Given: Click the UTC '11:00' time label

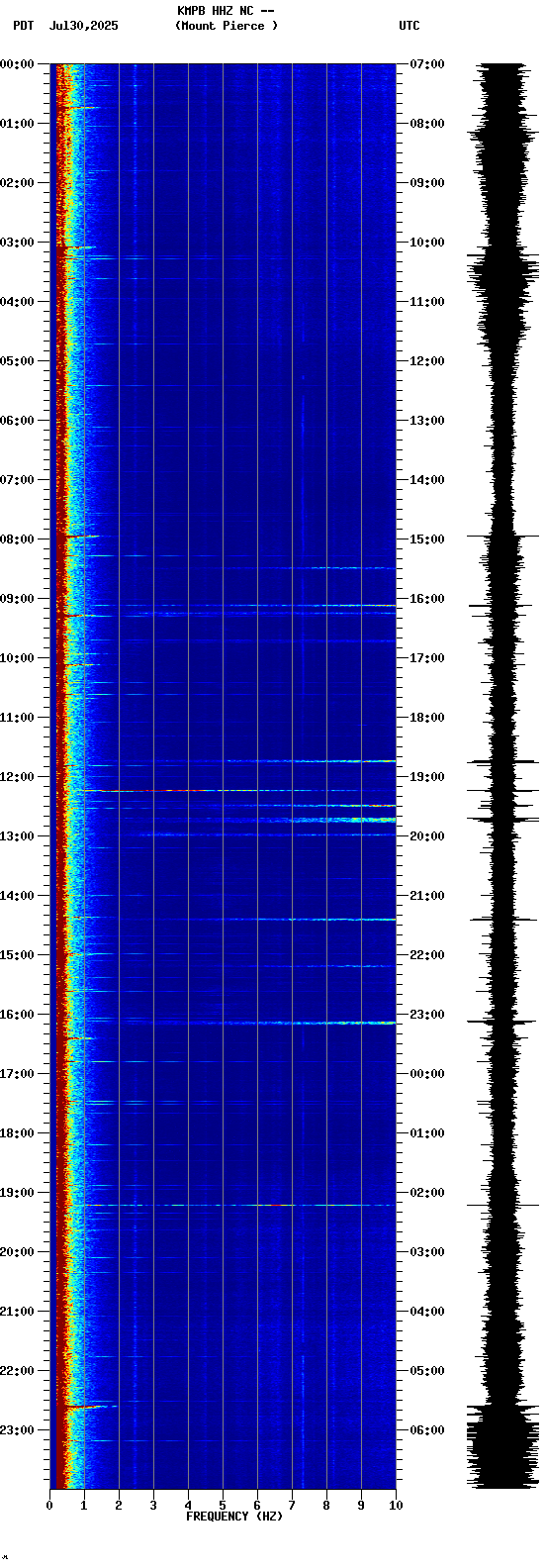Looking at the screenshot, I should [427, 302].
